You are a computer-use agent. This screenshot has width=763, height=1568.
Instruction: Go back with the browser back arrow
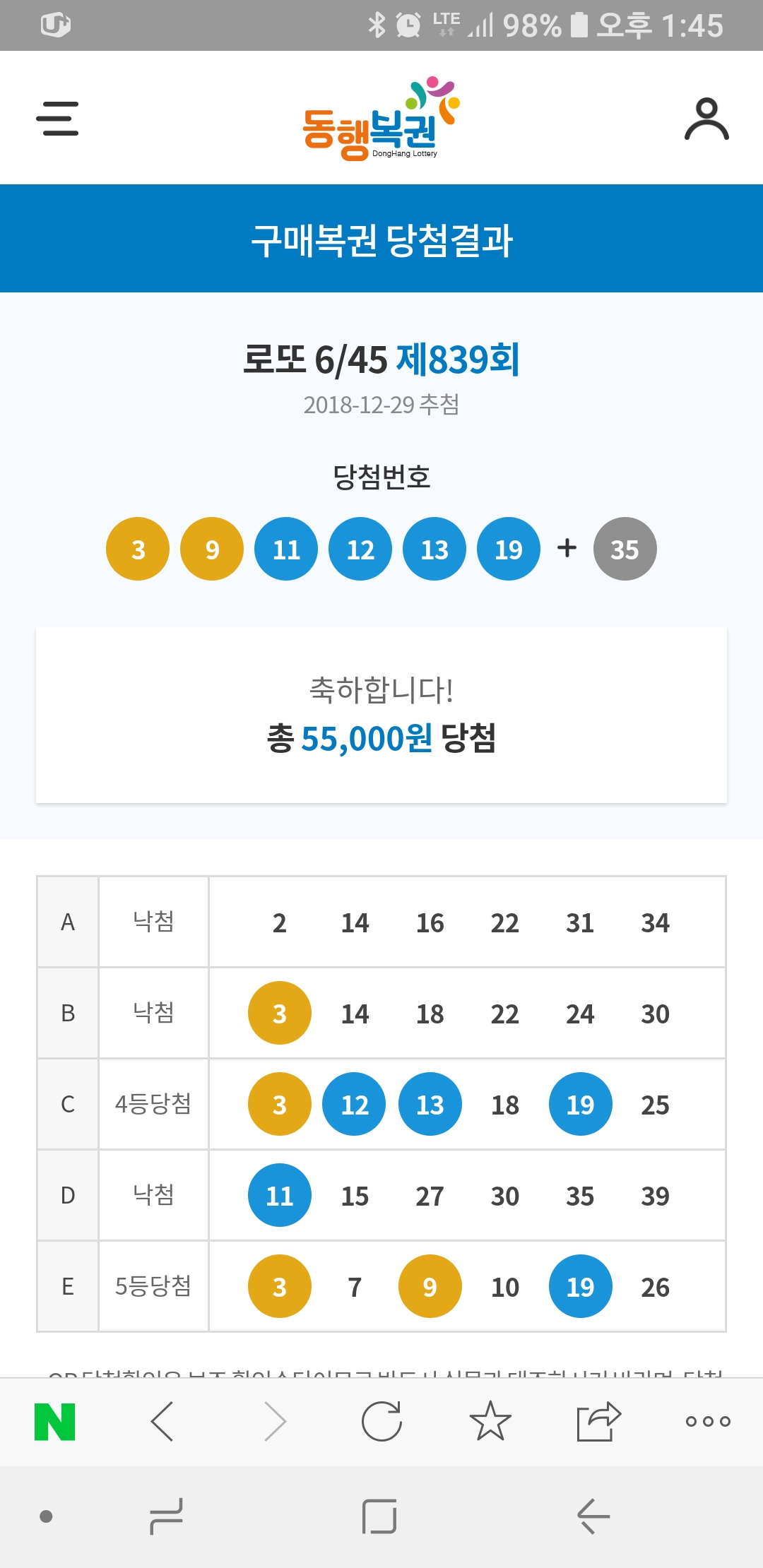point(163,1421)
